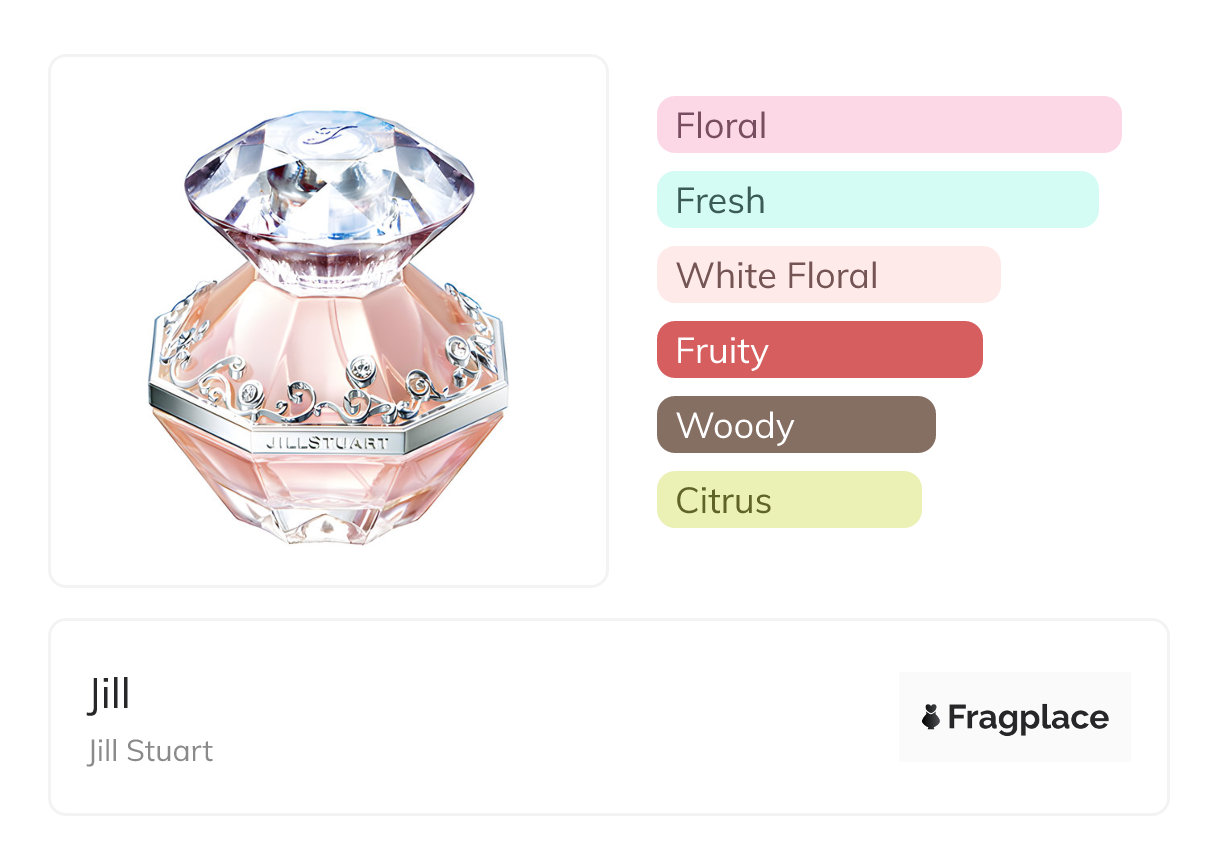The height and width of the screenshot is (864, 1218).
Task: Click the "Woody" label text
Action: click(735, 426)
